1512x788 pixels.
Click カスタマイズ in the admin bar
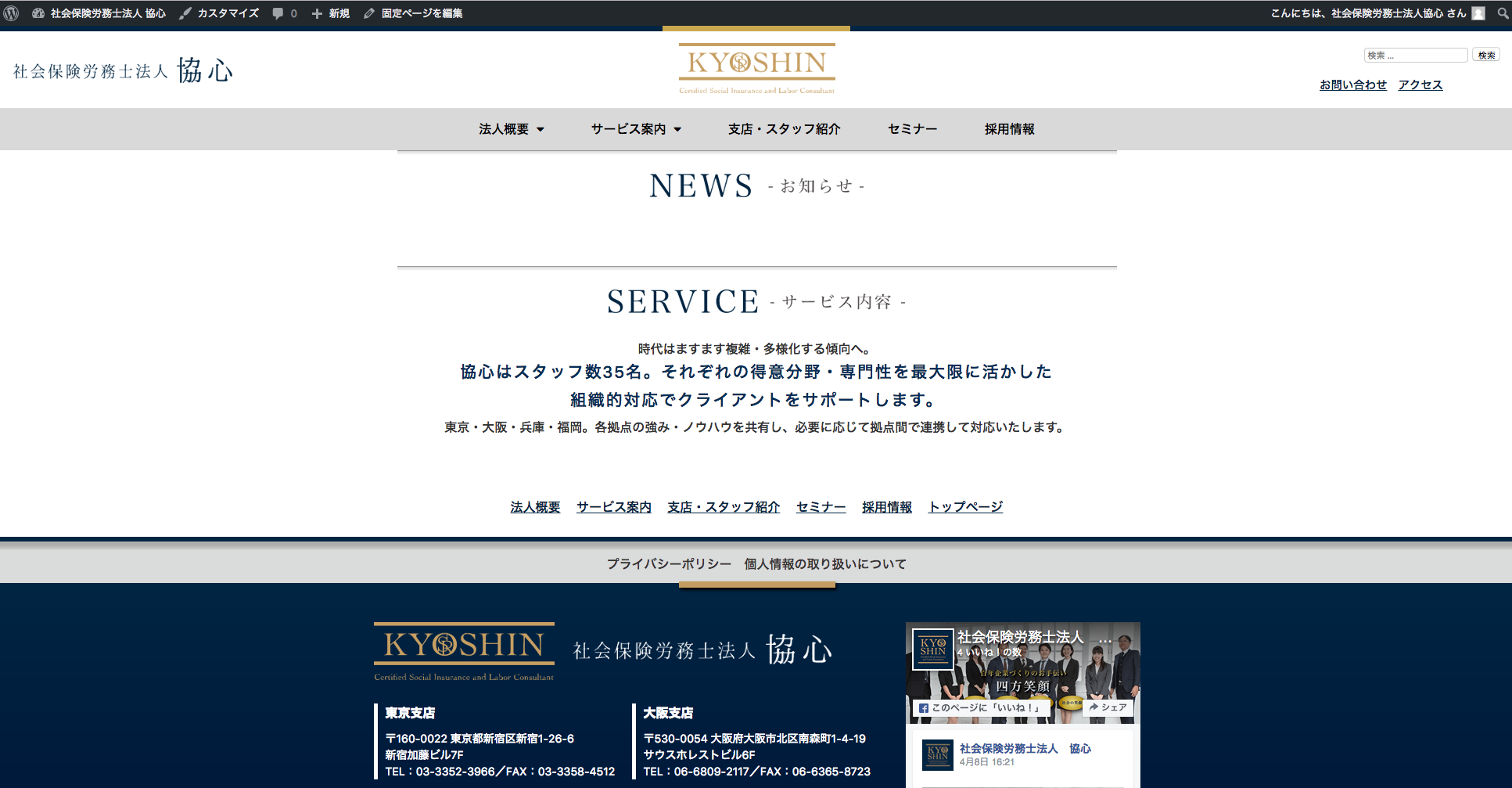coord(220,13)
